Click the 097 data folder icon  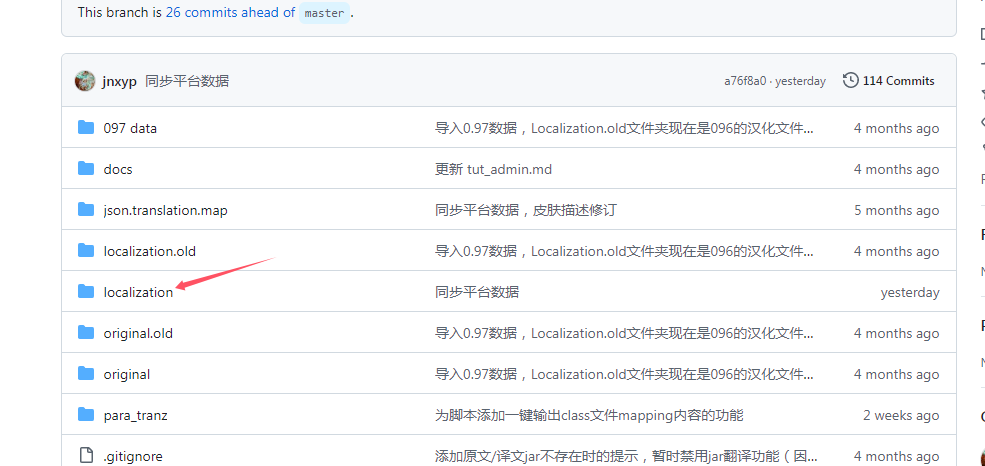point(86,128)
